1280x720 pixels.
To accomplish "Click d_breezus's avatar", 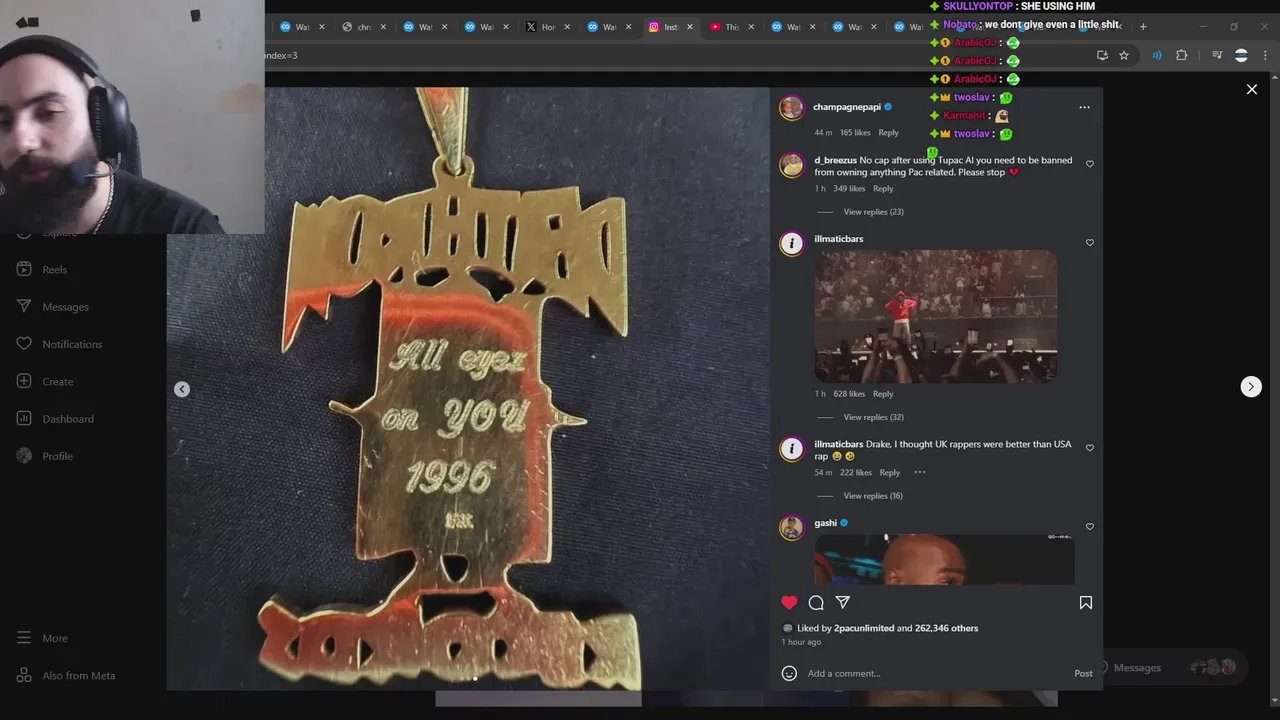I will pyautogui.click(x=792, y=165).
